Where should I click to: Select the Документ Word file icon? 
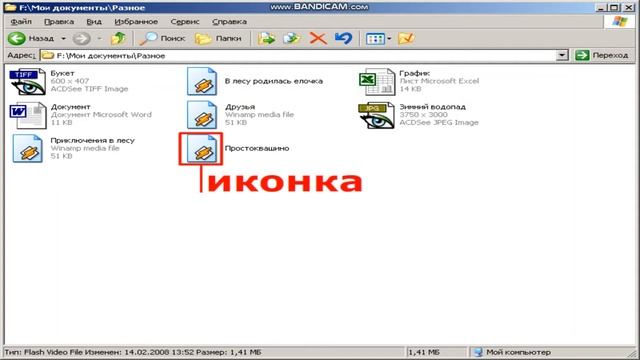point(28,115)
